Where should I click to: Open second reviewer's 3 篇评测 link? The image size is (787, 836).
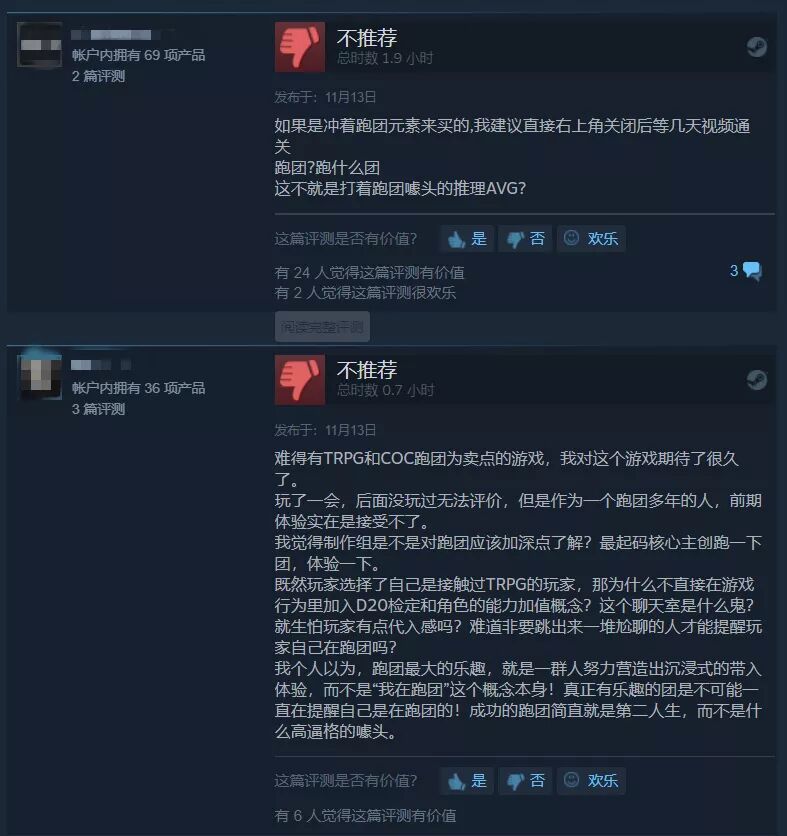pyautogui.click(x=98, y=409)
